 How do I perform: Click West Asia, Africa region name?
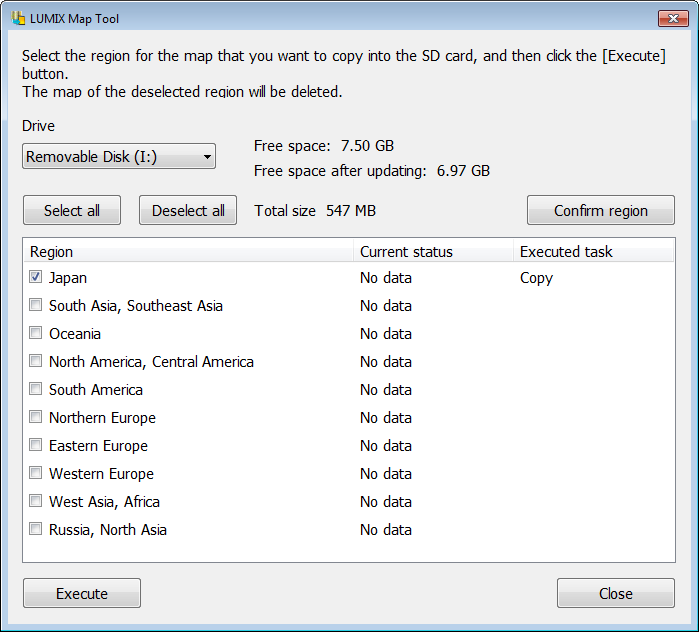coord(104,502)
